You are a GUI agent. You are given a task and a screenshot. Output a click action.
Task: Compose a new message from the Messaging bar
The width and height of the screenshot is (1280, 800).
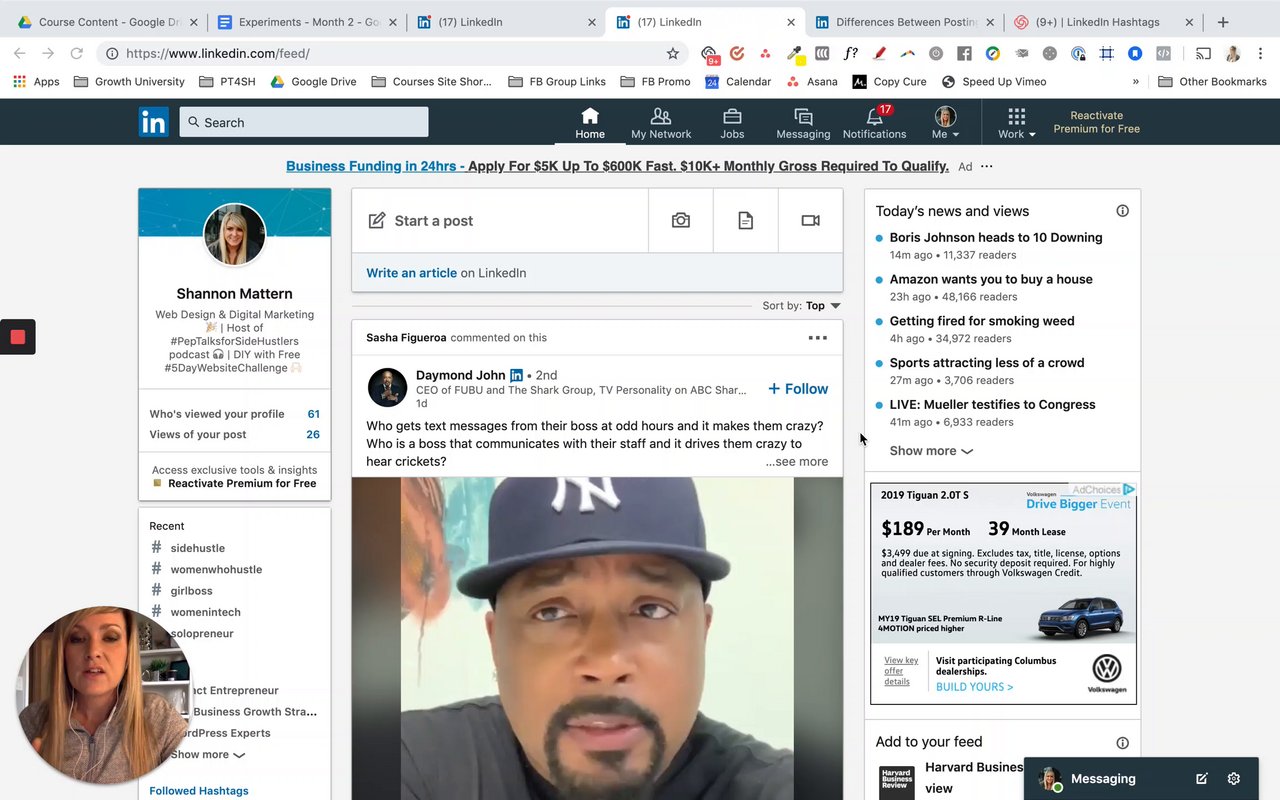1202,779
